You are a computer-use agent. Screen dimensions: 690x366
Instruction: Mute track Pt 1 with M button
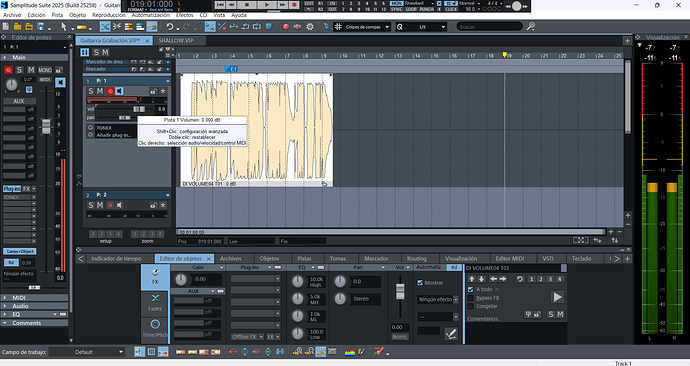(100, 91)
